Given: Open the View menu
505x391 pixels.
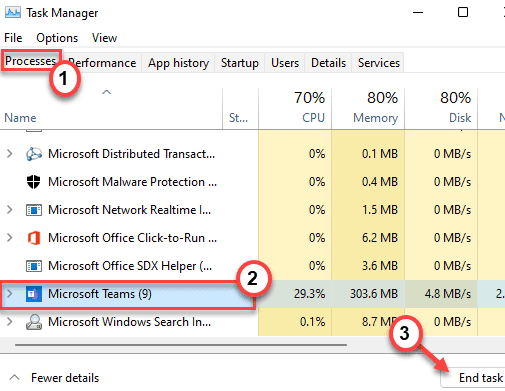Looking at the screenshot, I should pyautogui.click(x=104, y=38).
